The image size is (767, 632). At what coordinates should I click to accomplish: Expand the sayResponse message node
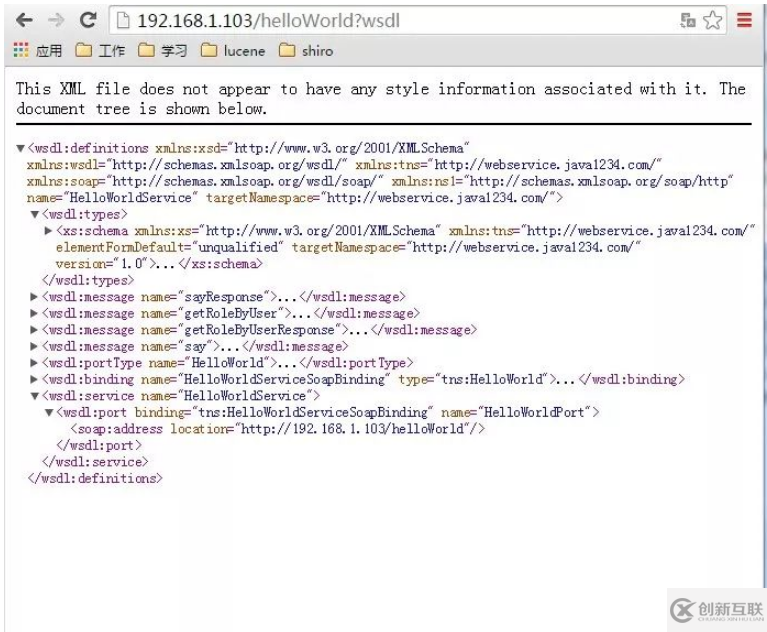pos(34,296)
